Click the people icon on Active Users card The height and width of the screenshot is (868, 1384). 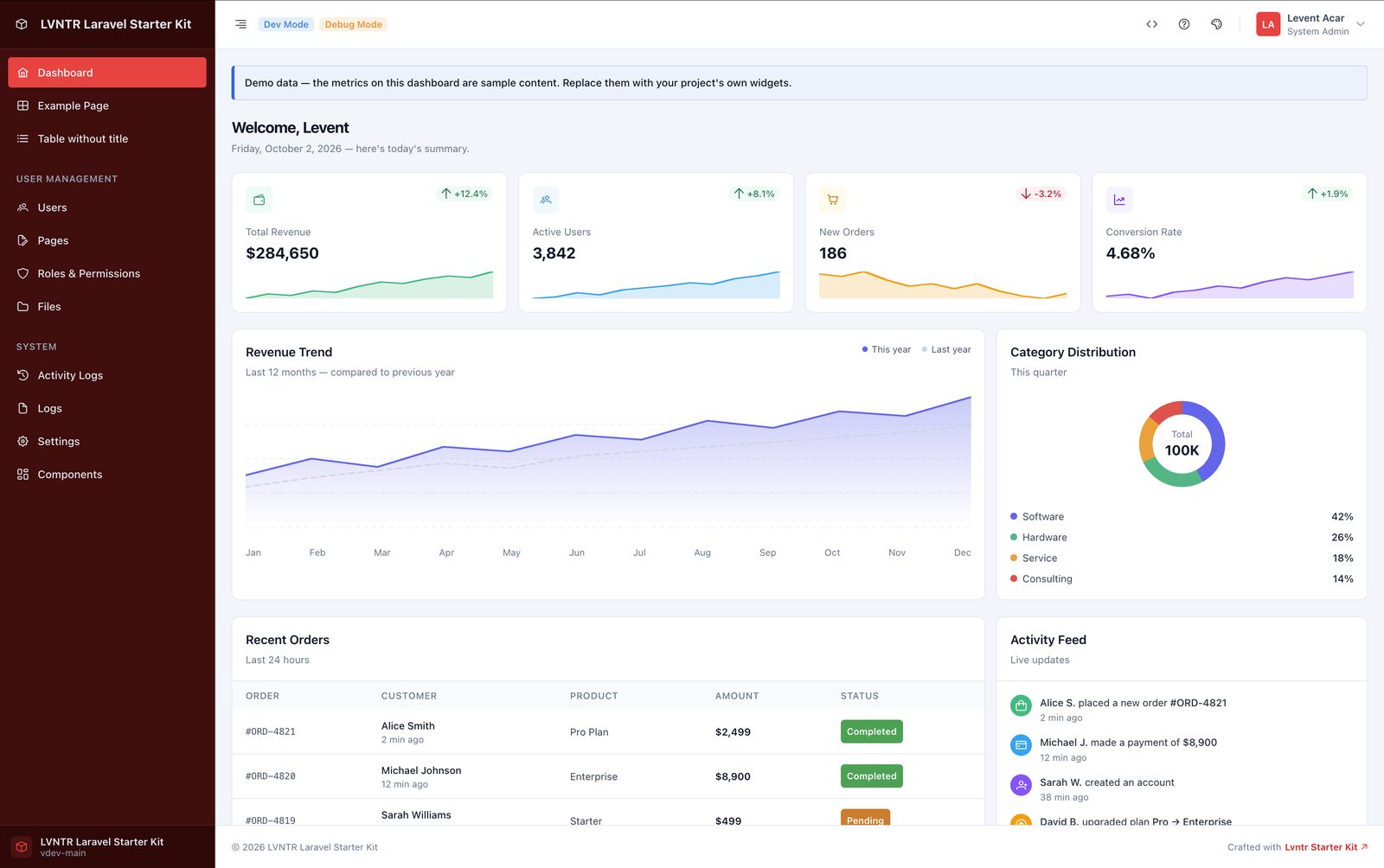tap(546, 200)
